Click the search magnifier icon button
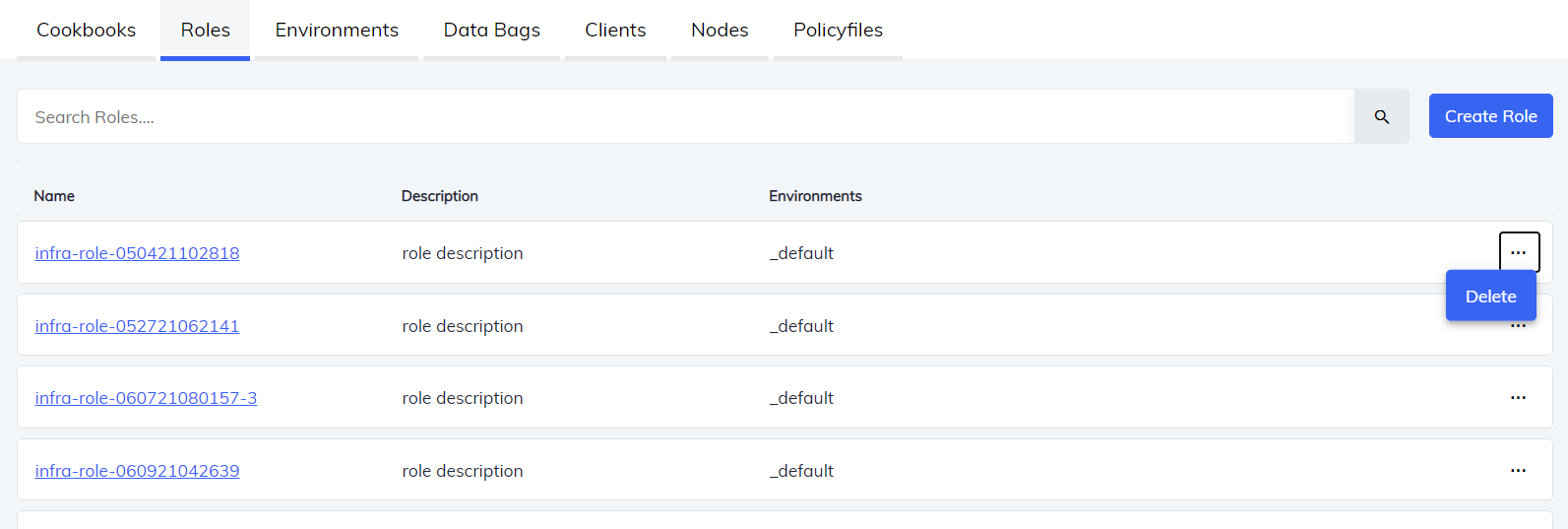This screenshot has height=529, width=1568. pos(1381,117)
